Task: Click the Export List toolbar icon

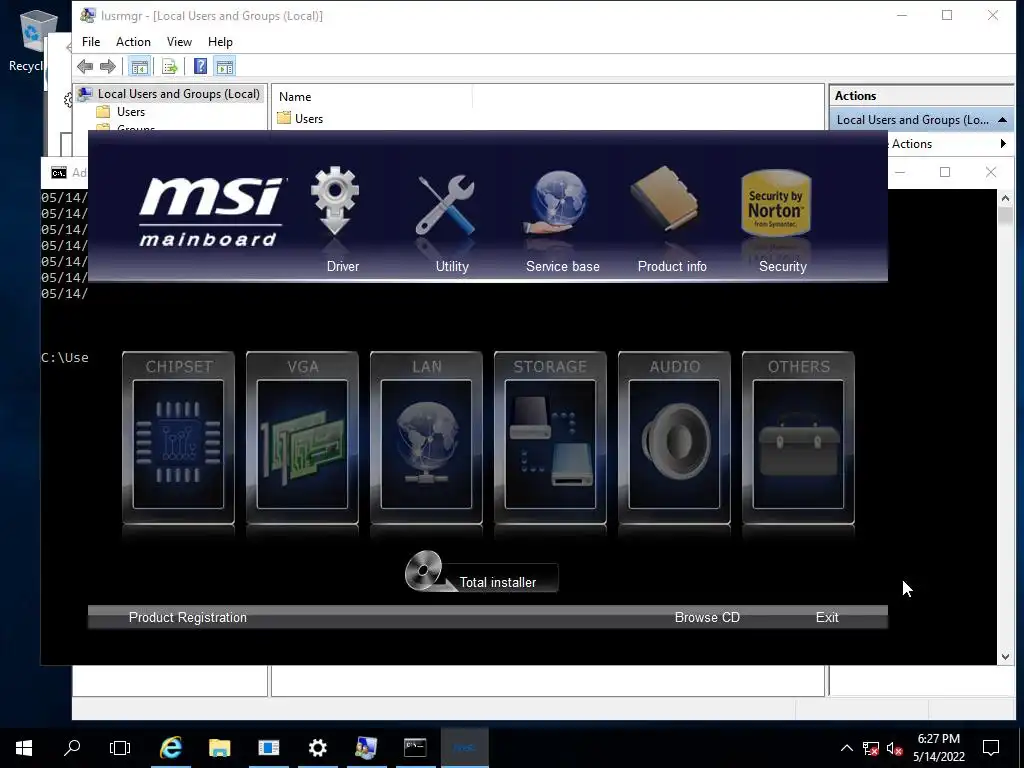Action: coord(170,66)
